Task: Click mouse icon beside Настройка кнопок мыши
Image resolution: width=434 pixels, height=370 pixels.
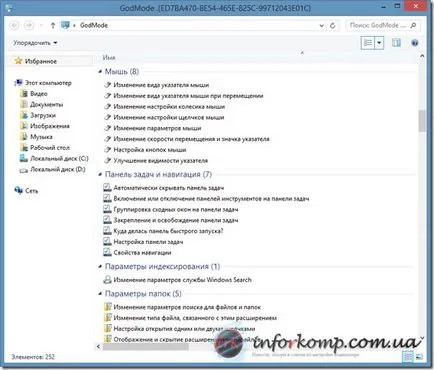Action: click(107, 150)
